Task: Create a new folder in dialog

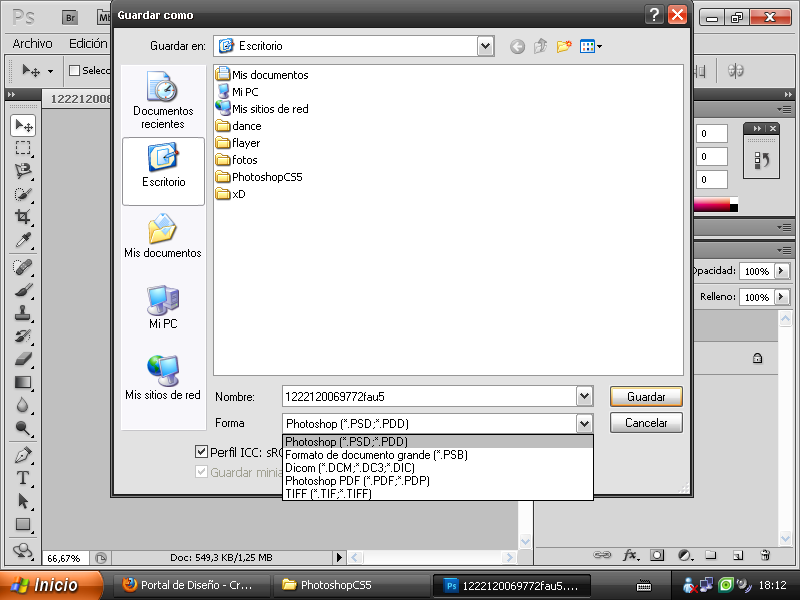Action: [564, 46]
